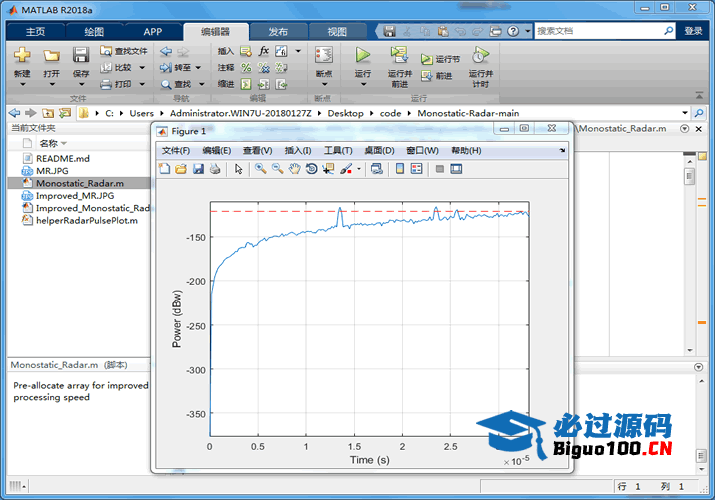Toggle Zoom Out tool in Figure 1 toolbar

point(277,169)
